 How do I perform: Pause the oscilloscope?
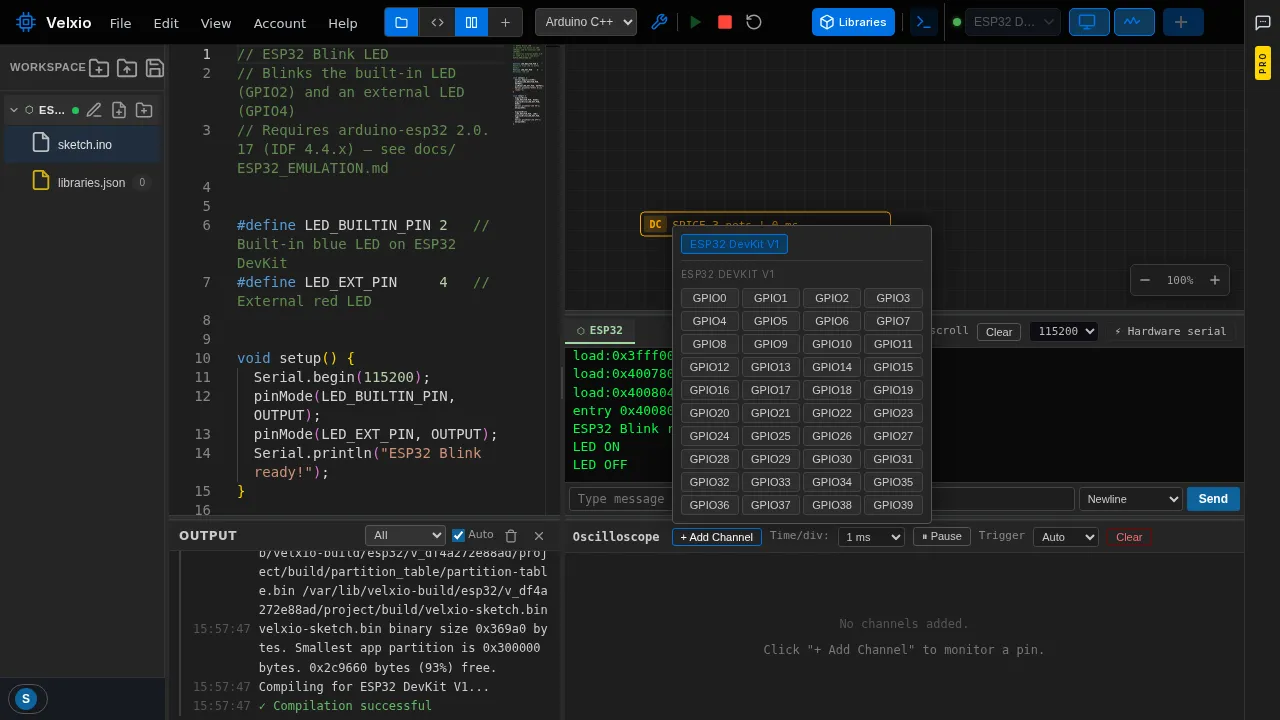pos(942,537)
